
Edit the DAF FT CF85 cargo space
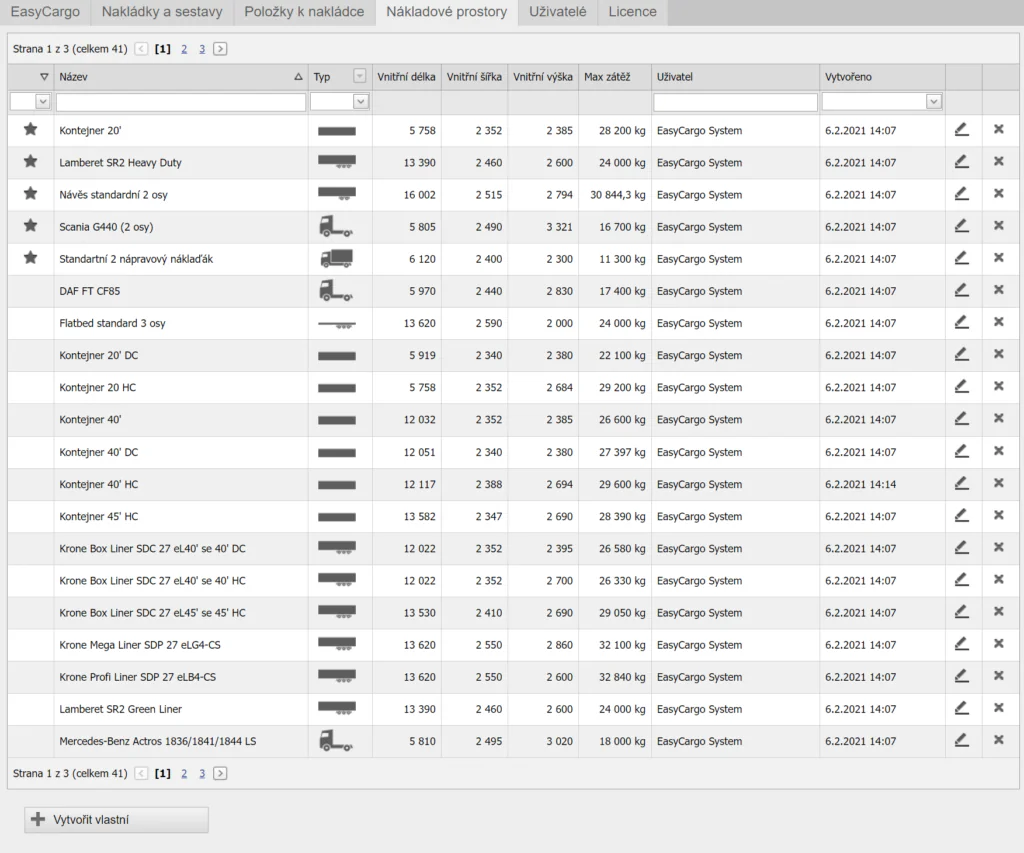pyautogui.click(x=961, y=290)
